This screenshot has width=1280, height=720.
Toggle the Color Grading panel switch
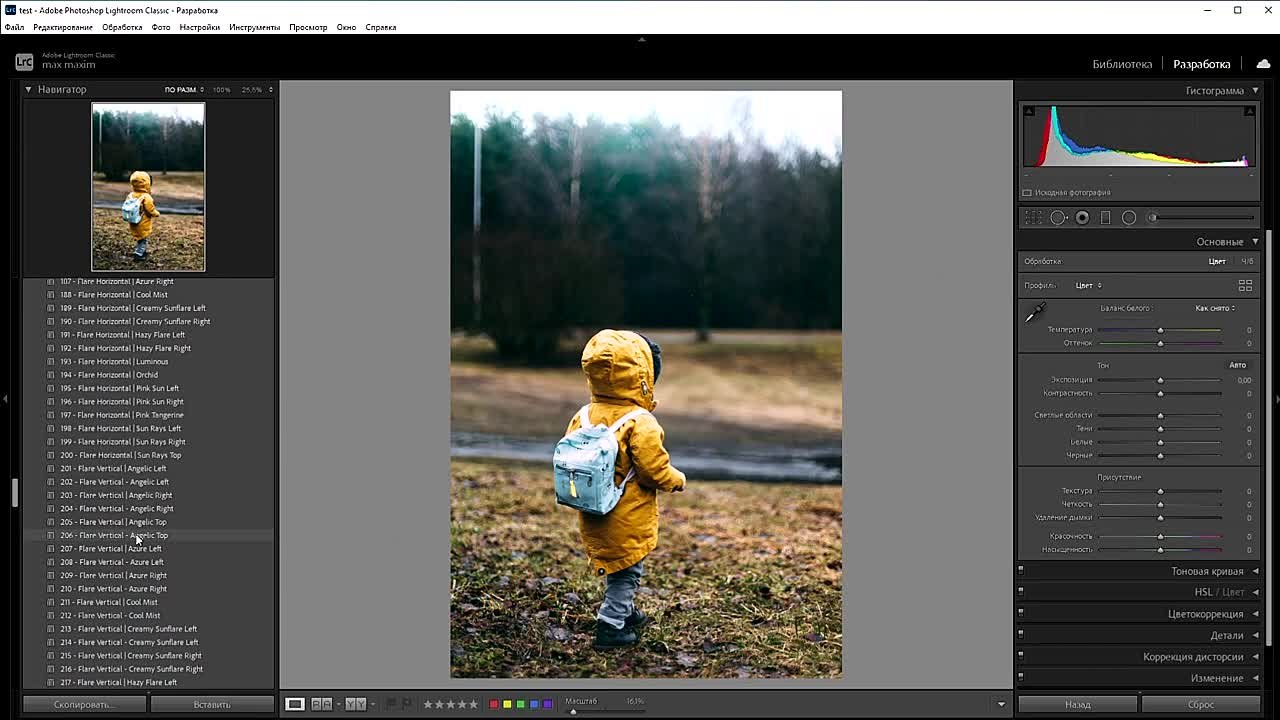pos(1021,614)
